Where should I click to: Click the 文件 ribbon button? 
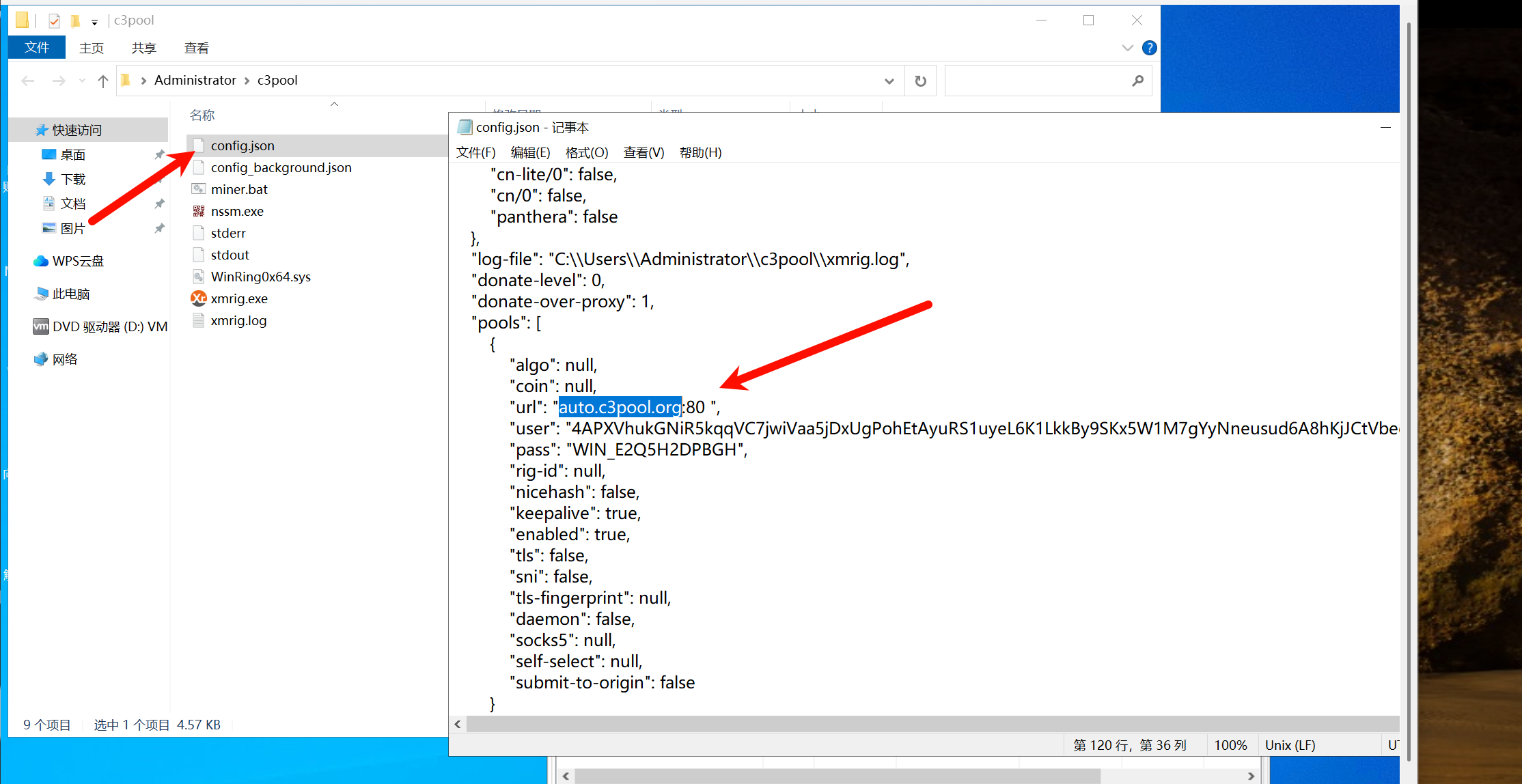point(37,47)
